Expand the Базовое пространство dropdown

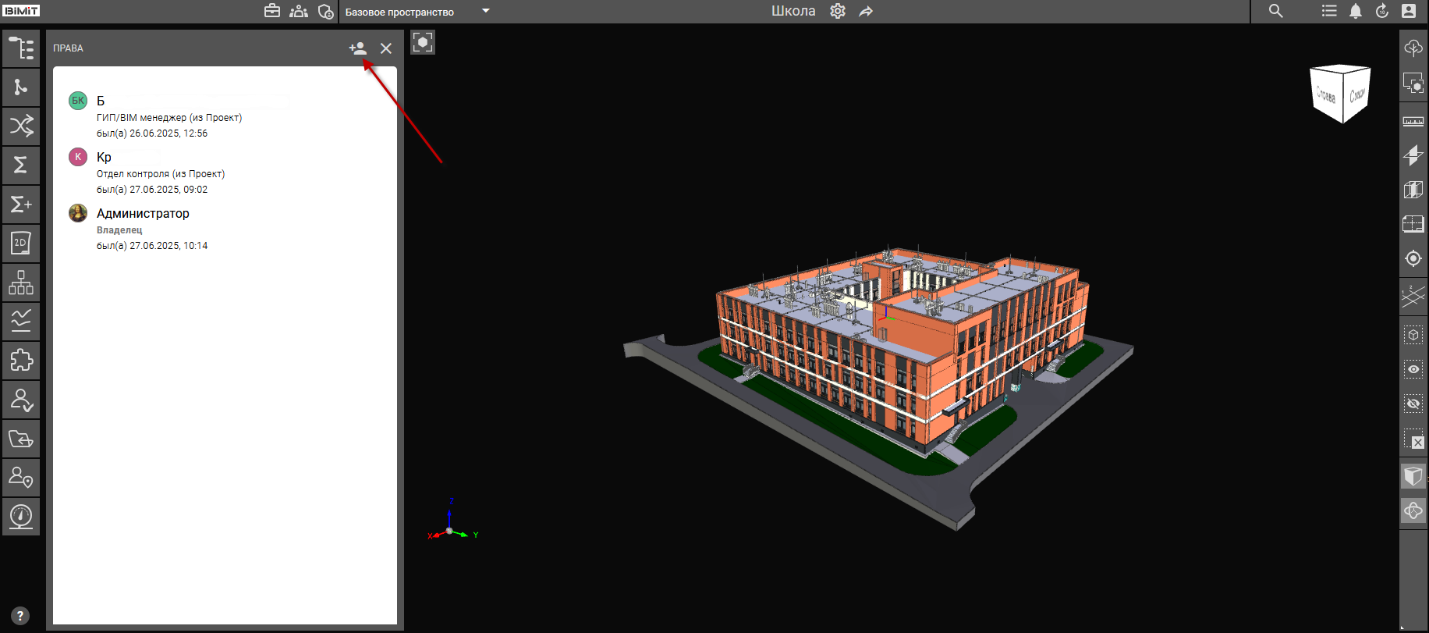pos(485,11)
